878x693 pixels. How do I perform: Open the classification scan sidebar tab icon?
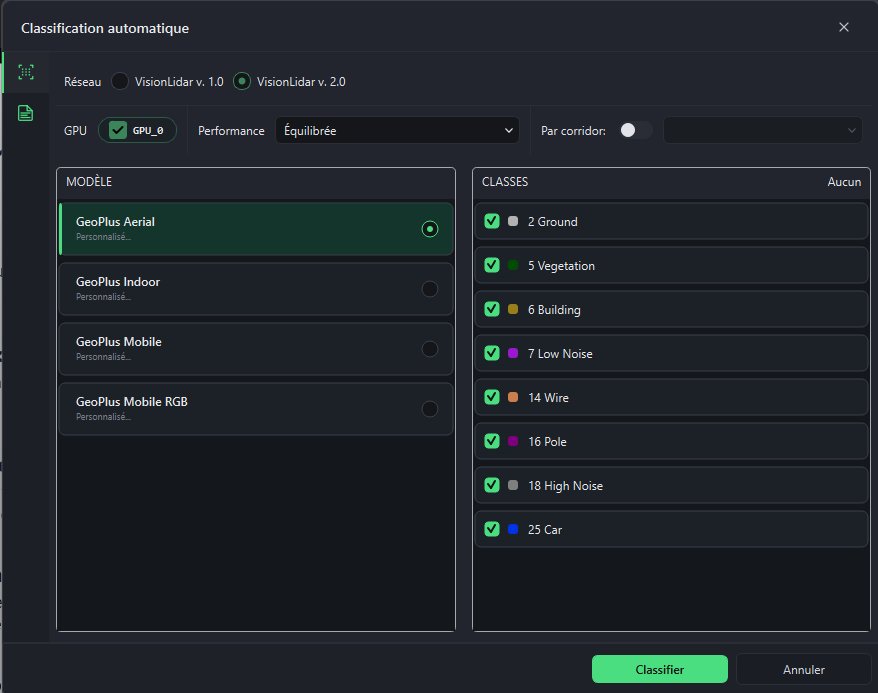click(x=26, y=72)
